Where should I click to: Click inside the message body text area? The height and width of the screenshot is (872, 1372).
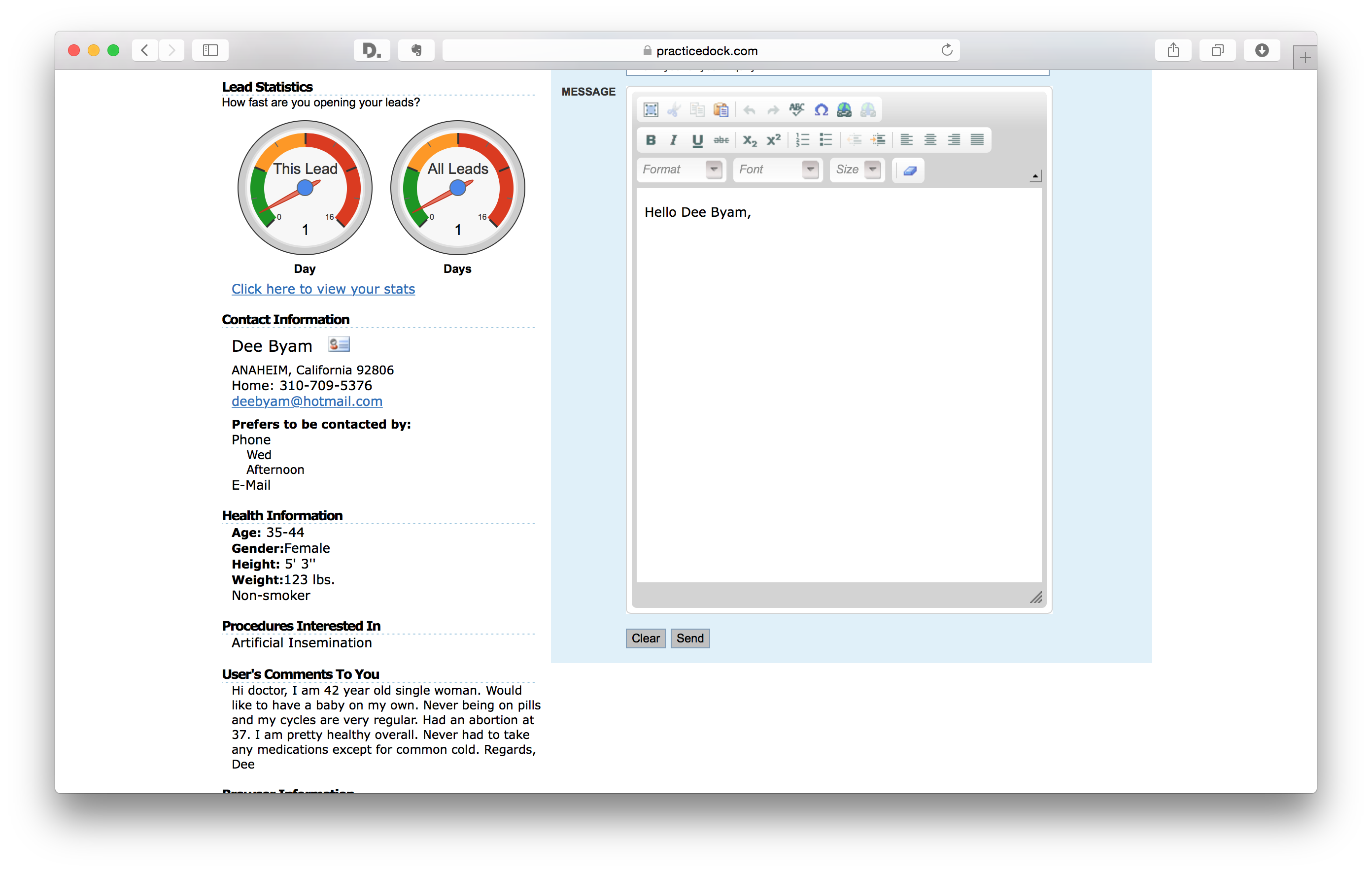[x=838, y=387]
